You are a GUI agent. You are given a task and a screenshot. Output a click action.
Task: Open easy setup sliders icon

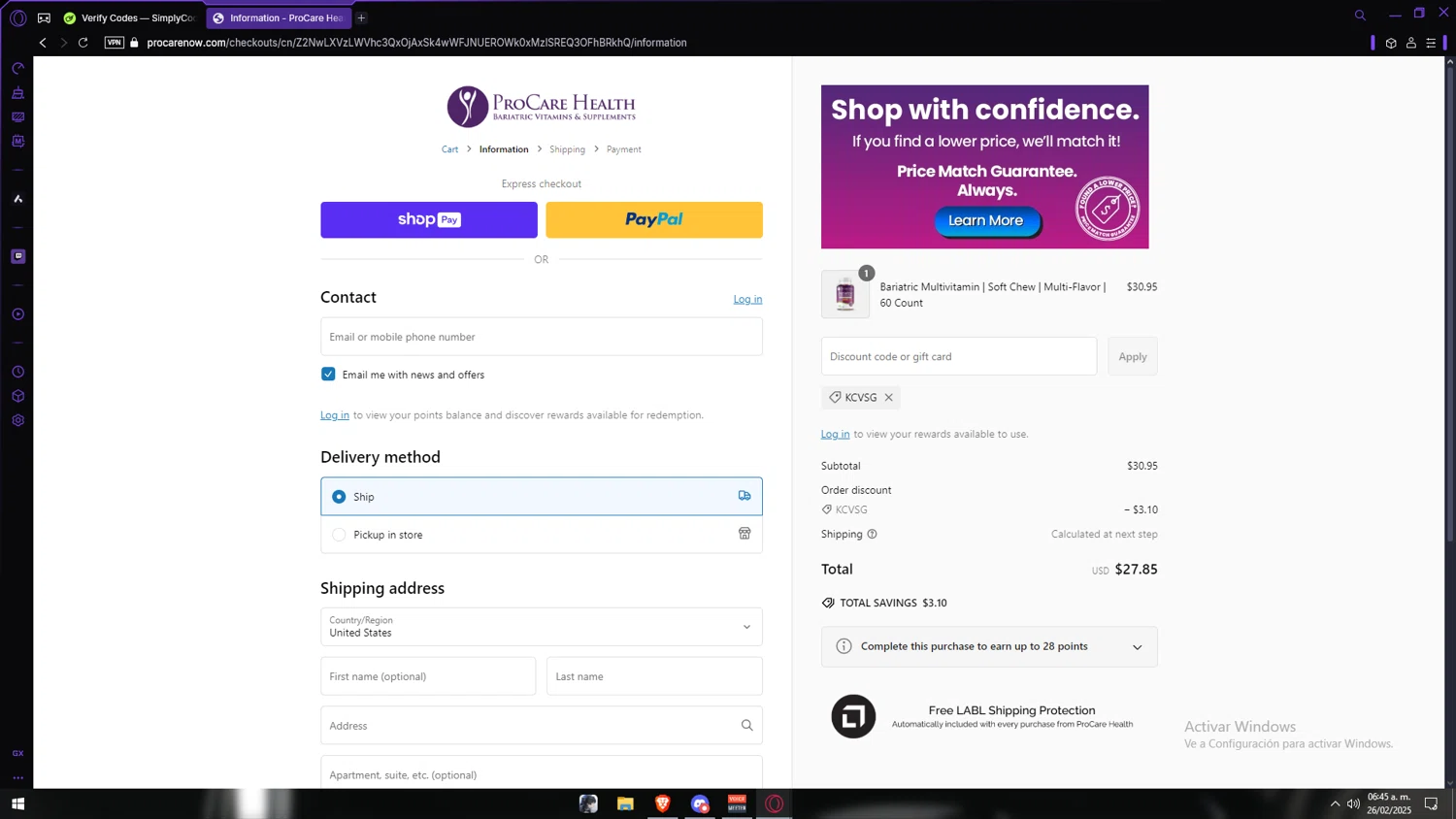point(1431,43)
